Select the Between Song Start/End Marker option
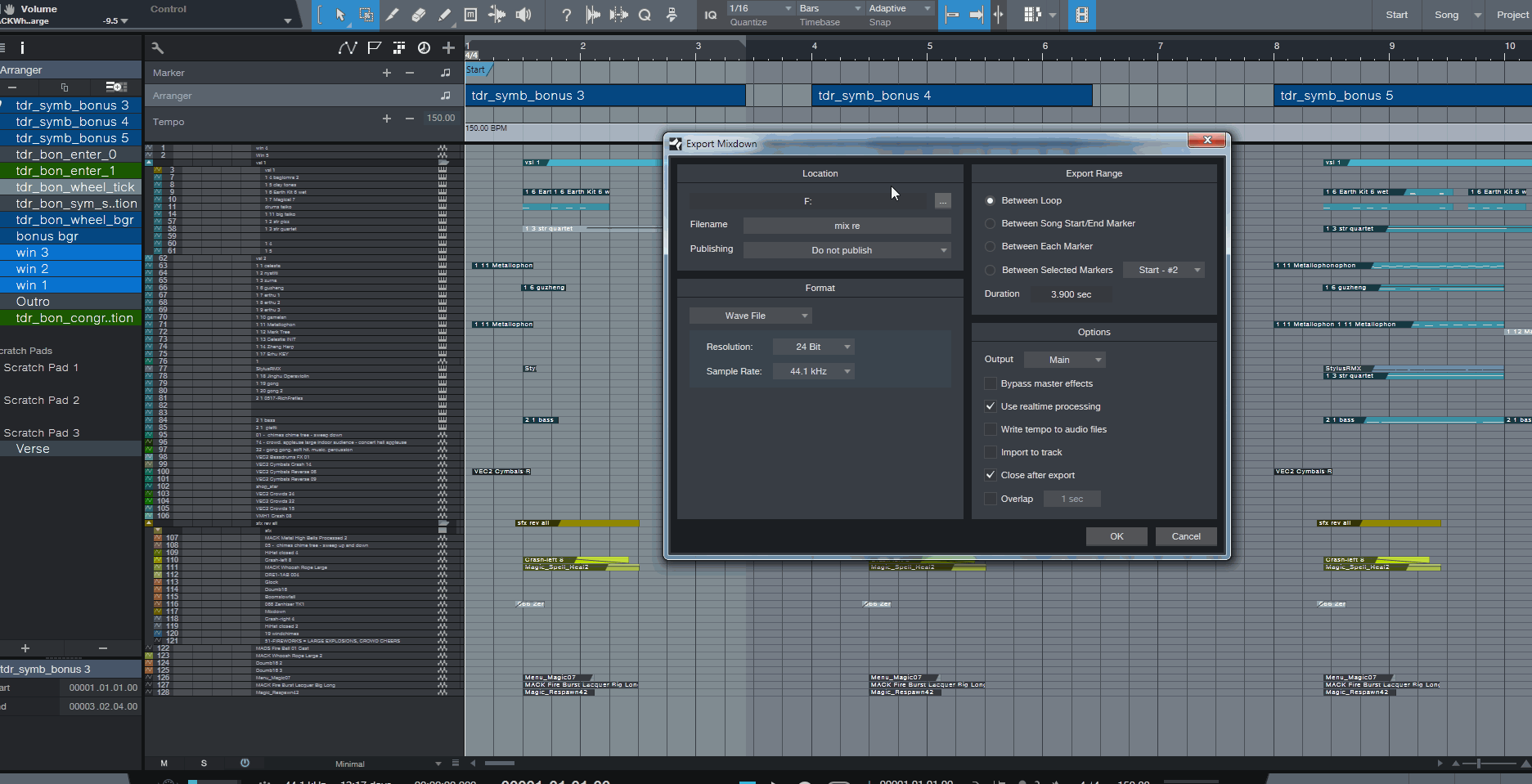The width and height of the screenshot is (1532, 784). pyautogui.click(x=991, y=223)
